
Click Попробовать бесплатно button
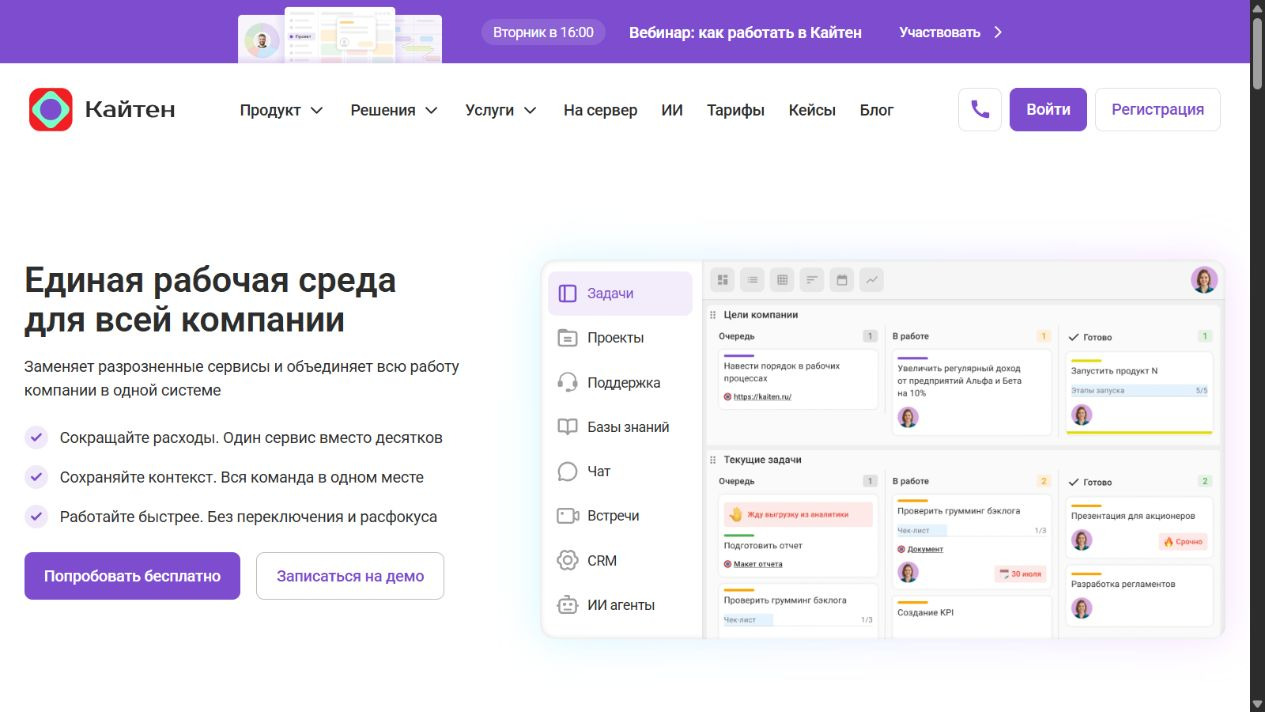(132, 576)
